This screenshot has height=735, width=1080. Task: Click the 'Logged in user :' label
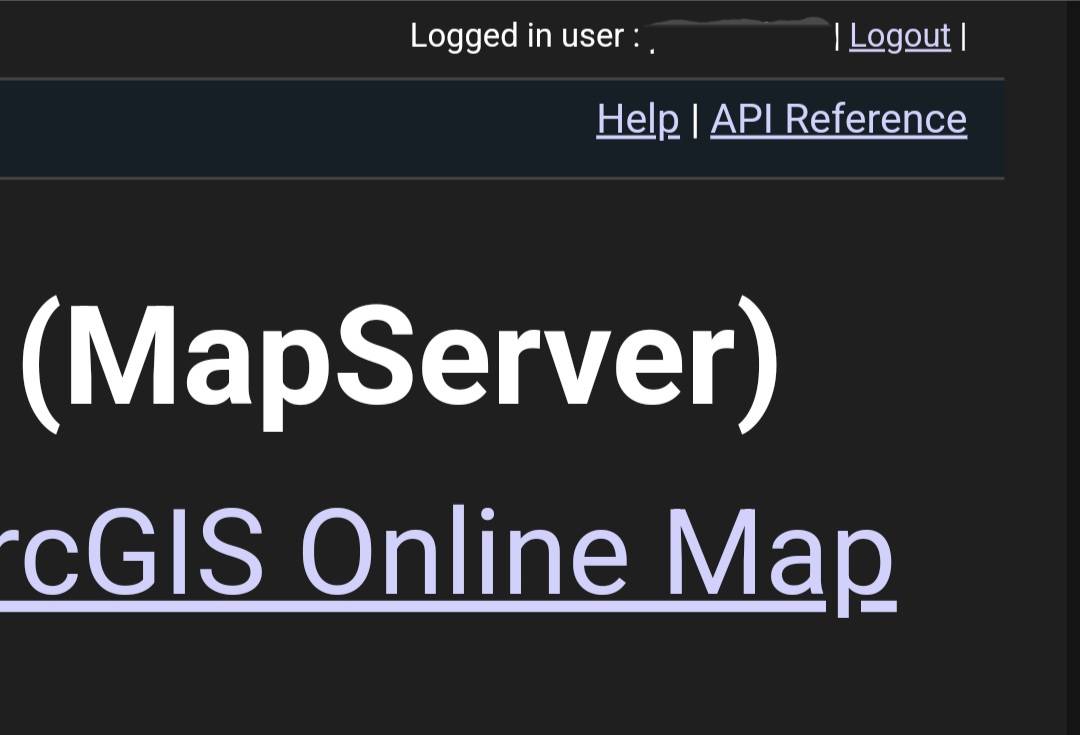[x=526, y=37]
